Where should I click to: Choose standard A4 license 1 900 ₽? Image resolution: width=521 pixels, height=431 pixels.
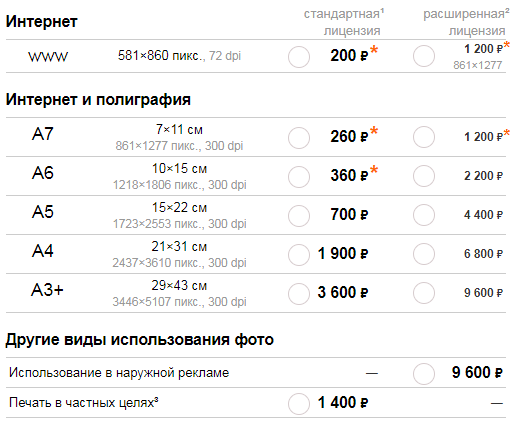click(x=299, y=255)
